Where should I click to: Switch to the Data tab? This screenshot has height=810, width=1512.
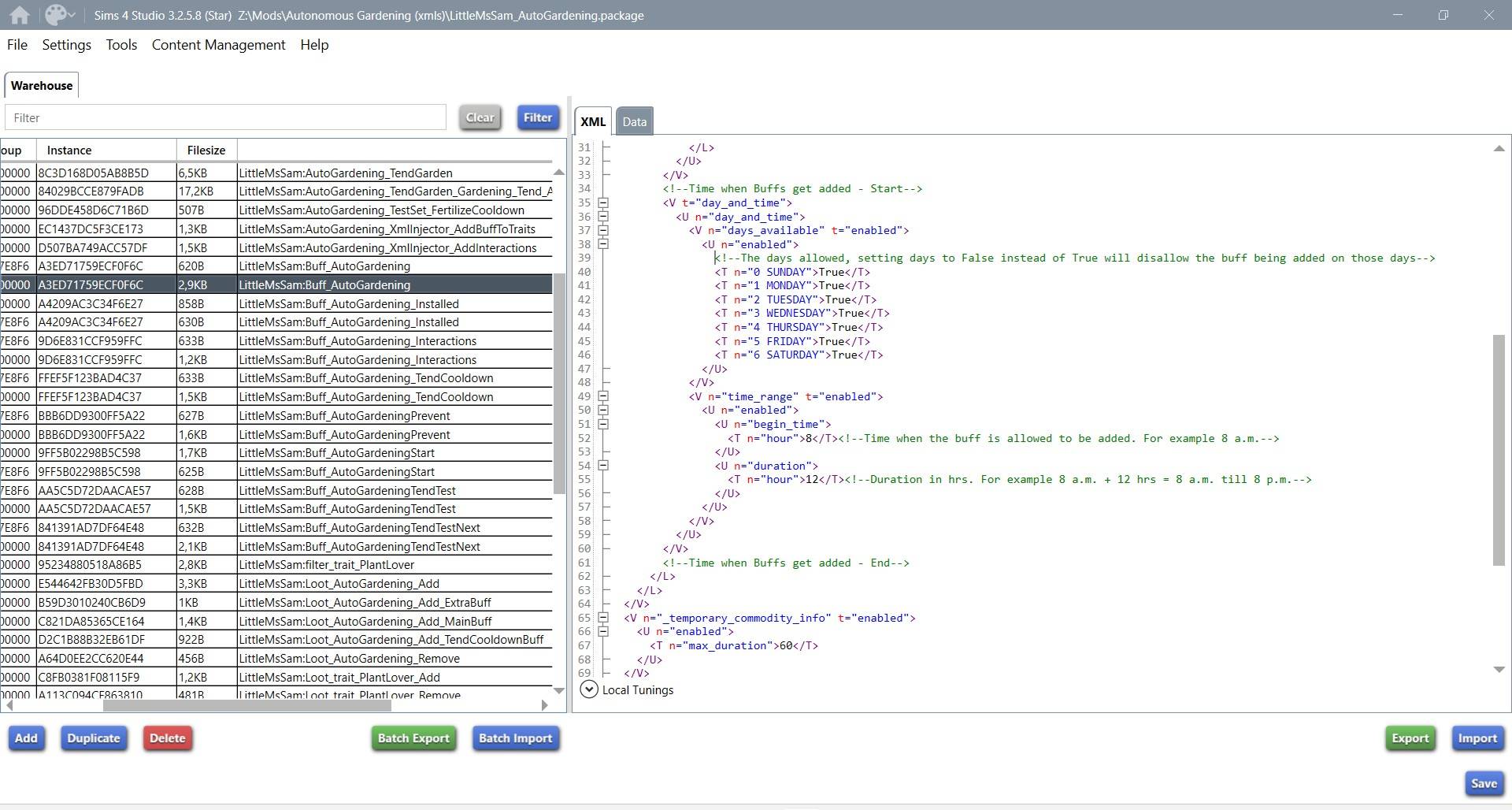coord(634,121)
